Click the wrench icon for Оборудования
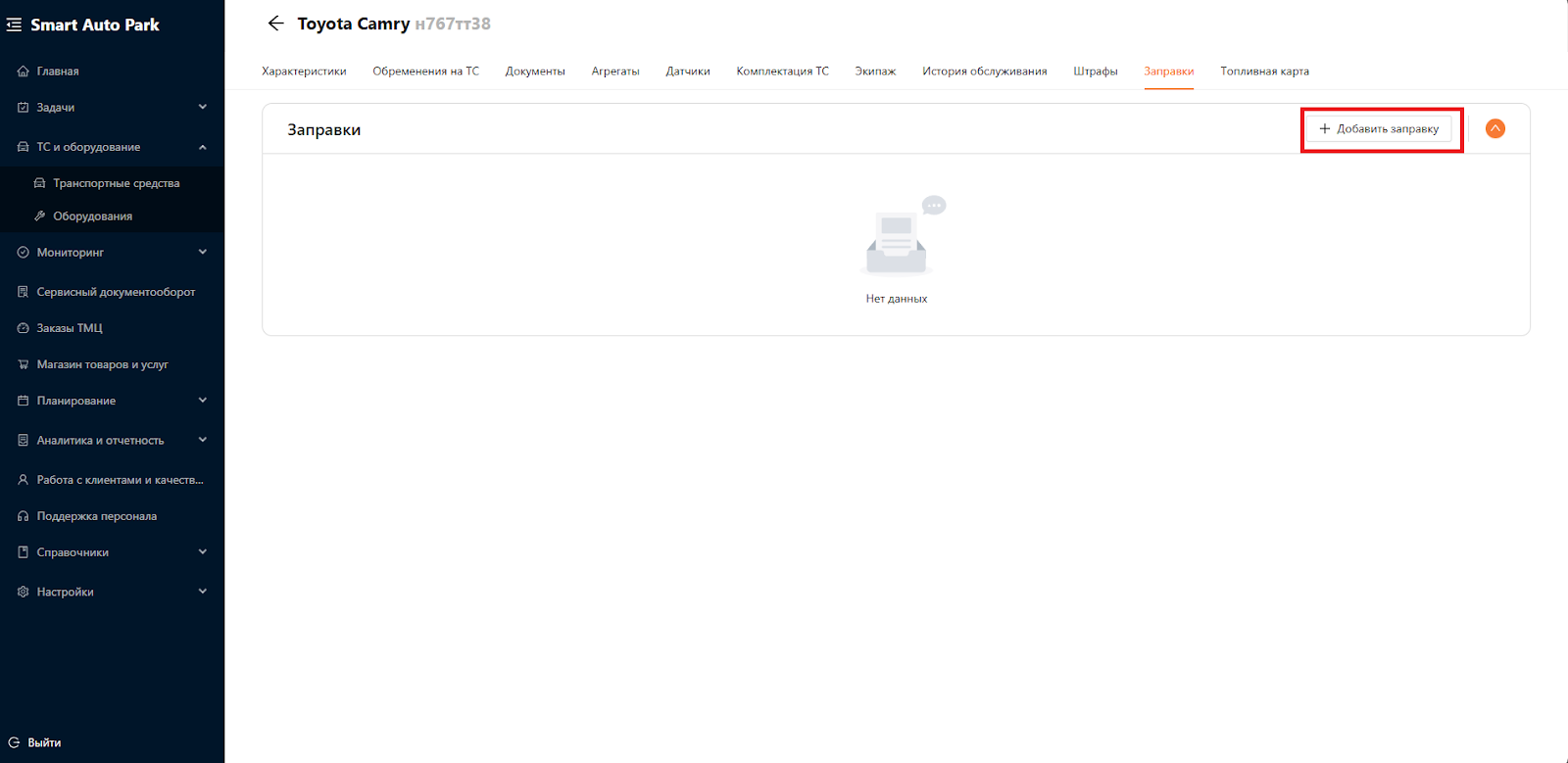Screen dimensions: 1568x763 40,216
